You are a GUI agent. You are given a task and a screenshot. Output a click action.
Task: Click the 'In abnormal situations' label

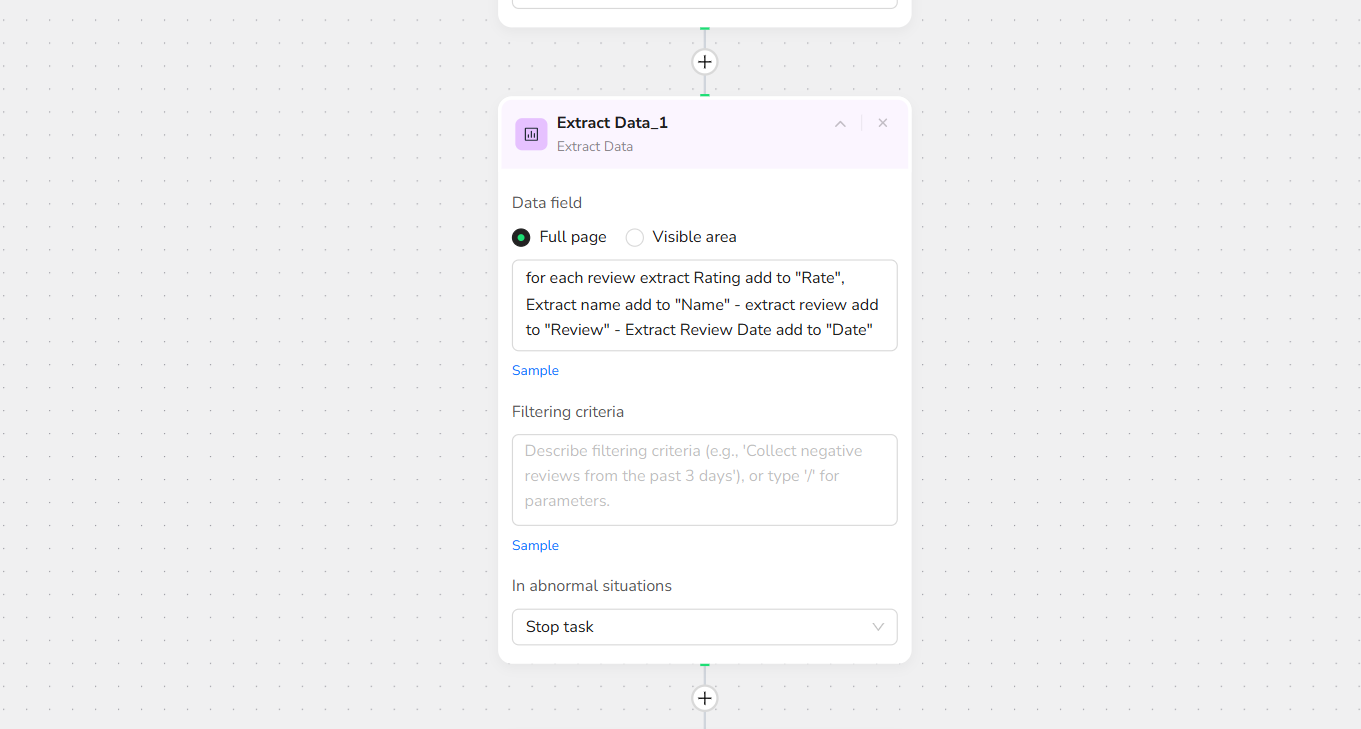click(x=592, y=586)
